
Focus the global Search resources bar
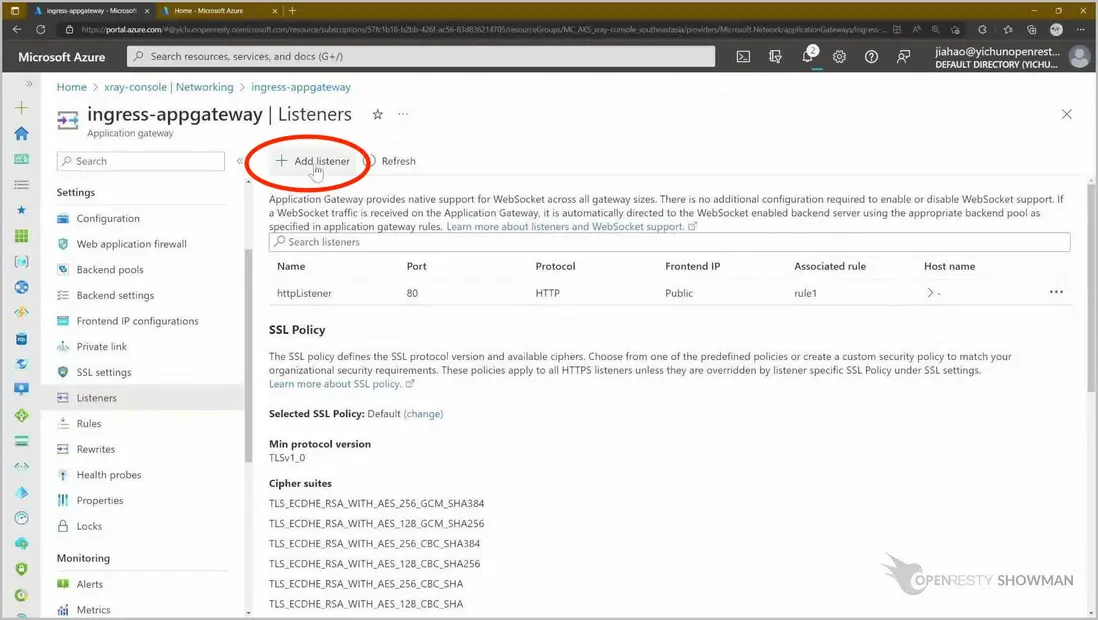tap(421, 57)
